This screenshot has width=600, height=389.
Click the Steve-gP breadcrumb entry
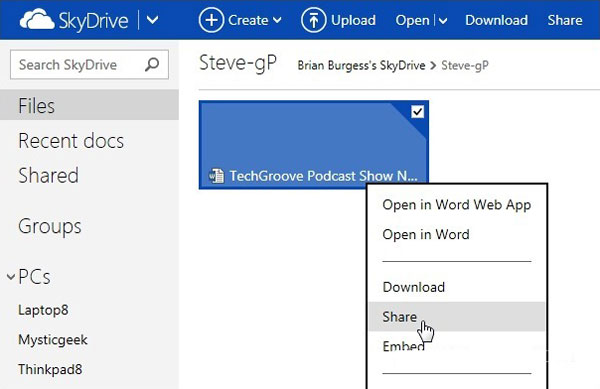pos(465,65)
